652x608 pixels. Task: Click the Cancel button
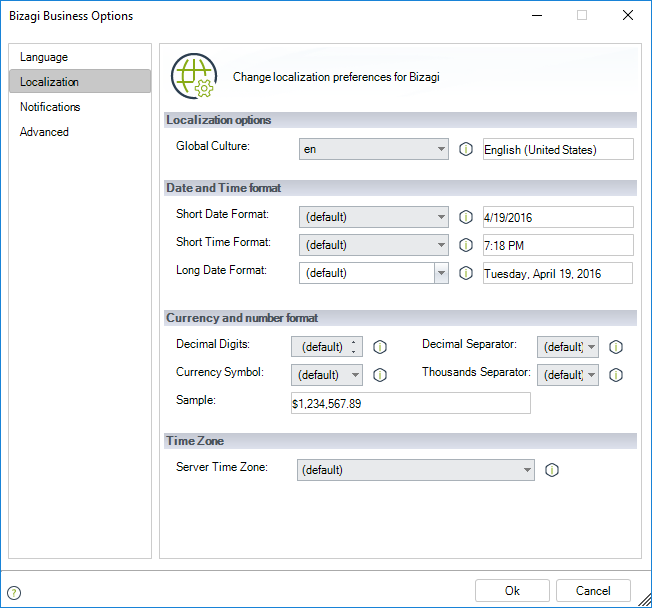click(x=593, y=591)
